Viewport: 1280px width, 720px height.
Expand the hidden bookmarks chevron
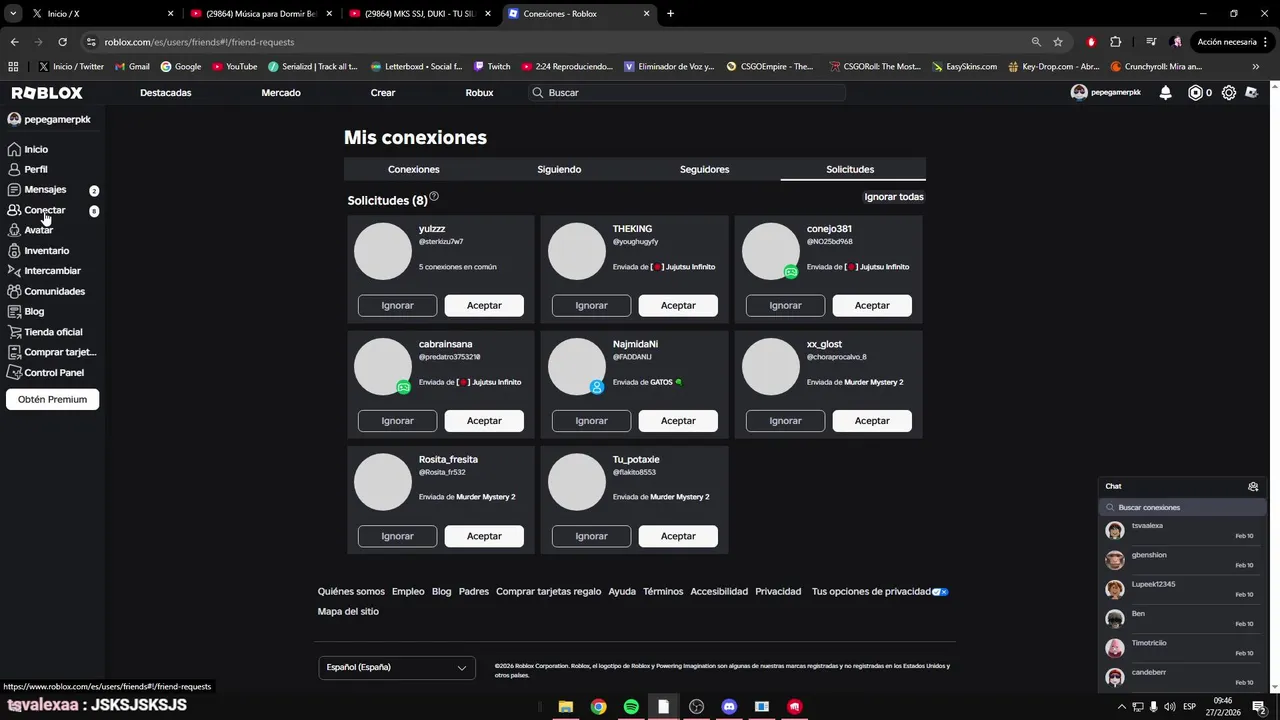click(x=1255, y=66)
